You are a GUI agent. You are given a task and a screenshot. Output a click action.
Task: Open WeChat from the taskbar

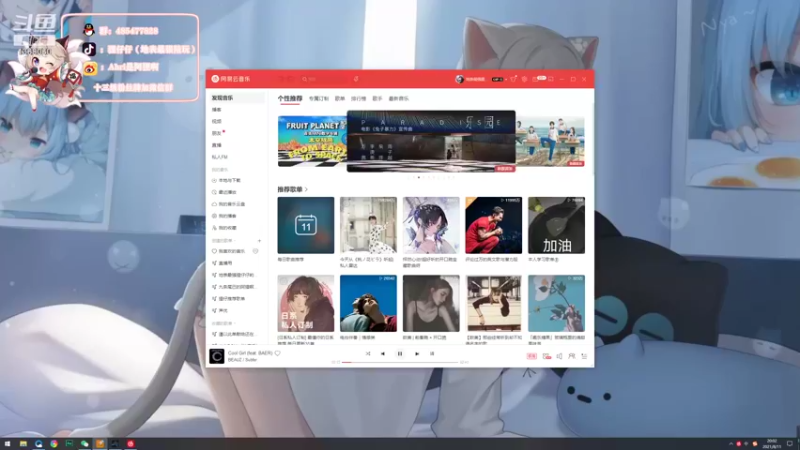click(84, 444)
